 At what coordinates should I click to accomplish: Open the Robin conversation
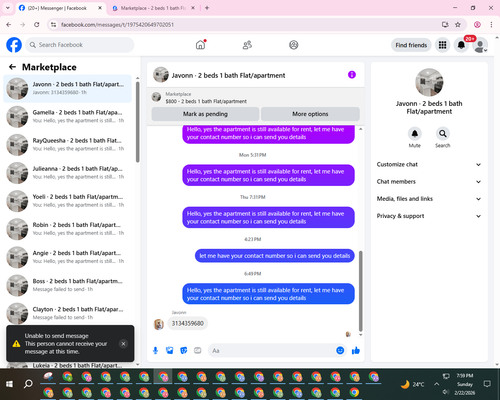pos(68,229)
